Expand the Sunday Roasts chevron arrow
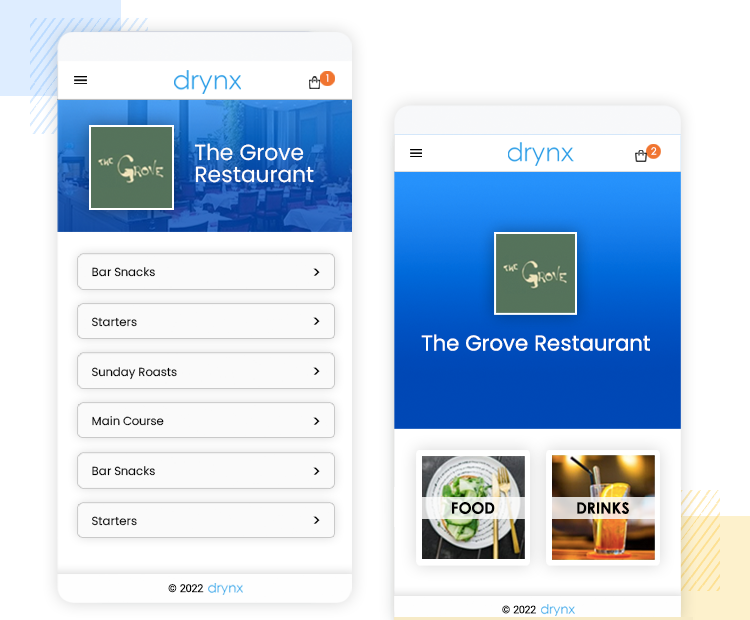Viewport: 750px width, 620px height. pyautogui.click(x=316, y=371)
